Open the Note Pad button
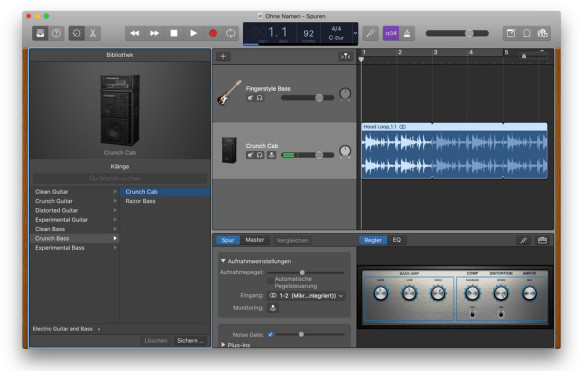 (x=511, y=33)
